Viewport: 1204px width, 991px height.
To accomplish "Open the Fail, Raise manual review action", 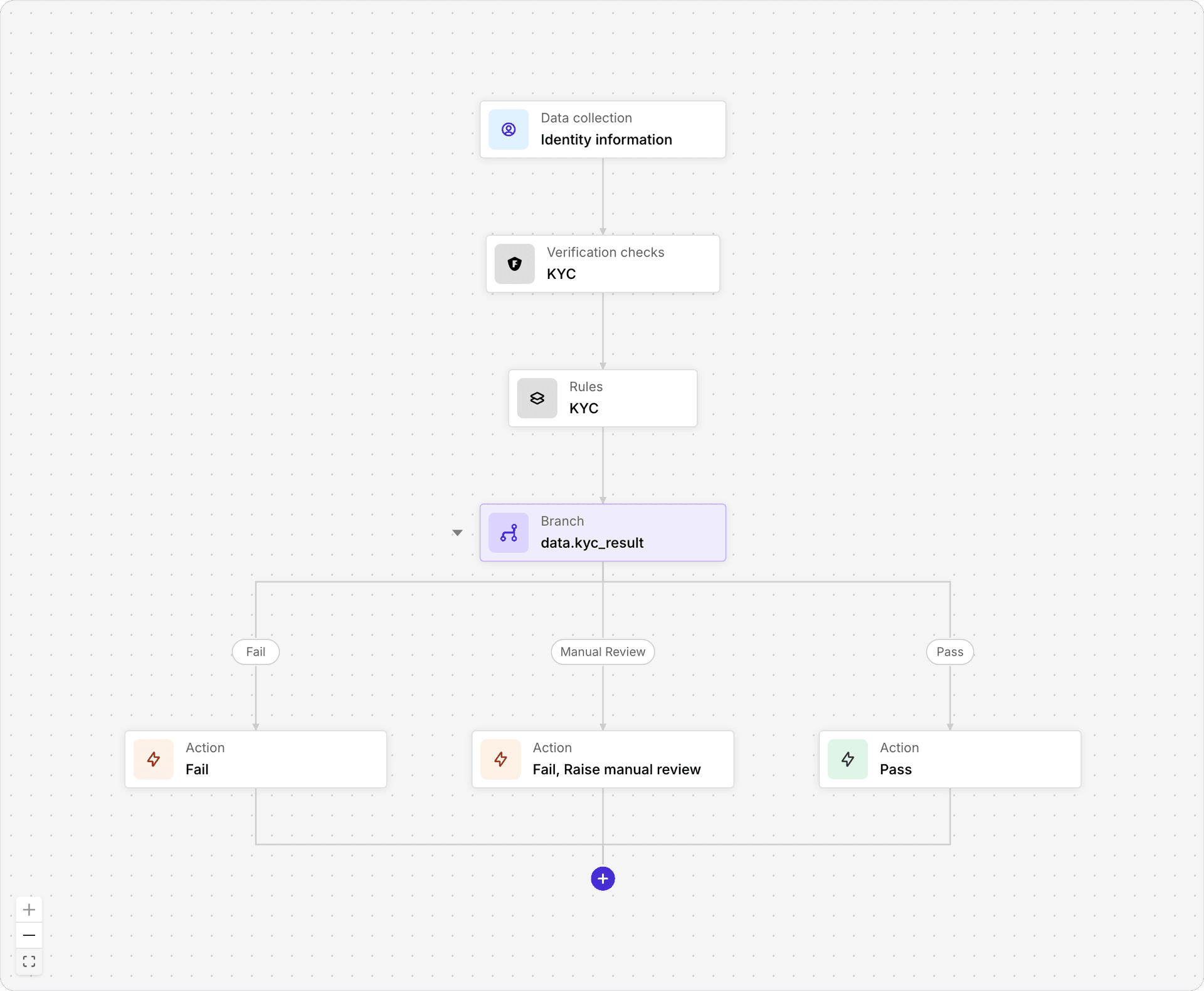I will point(603,759).
